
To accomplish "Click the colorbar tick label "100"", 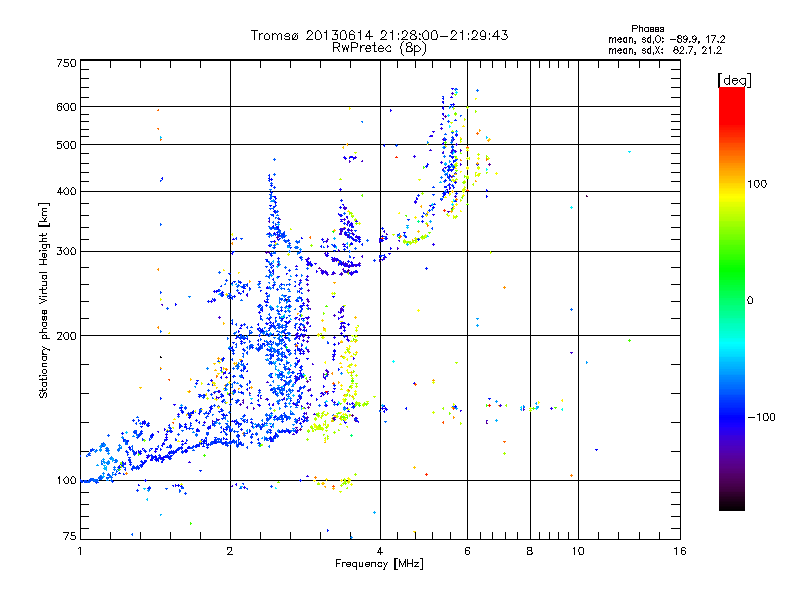I will point(757,184).
